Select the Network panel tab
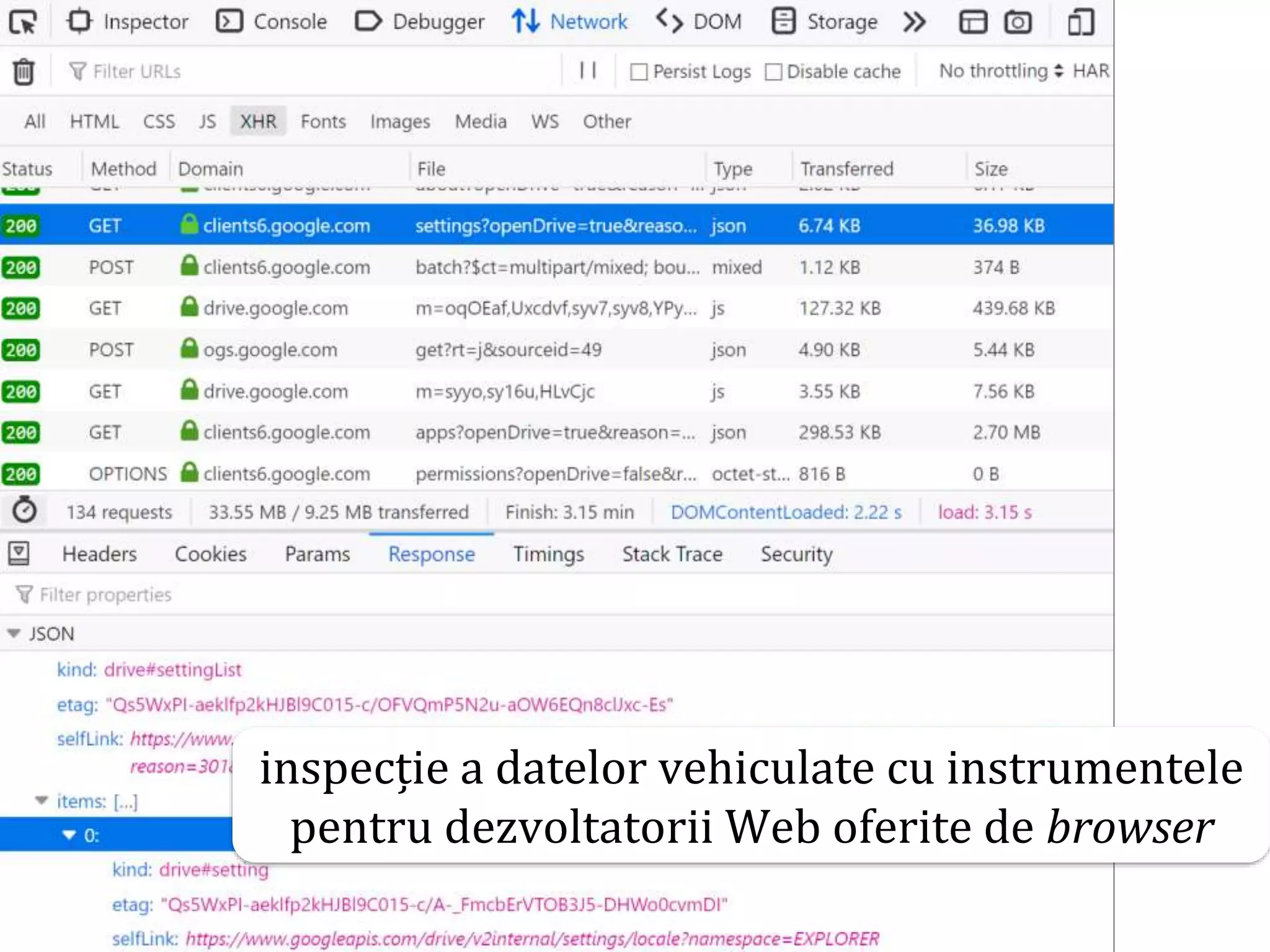The height and width of the screenshot is (952, 1270). pos(569,22)
